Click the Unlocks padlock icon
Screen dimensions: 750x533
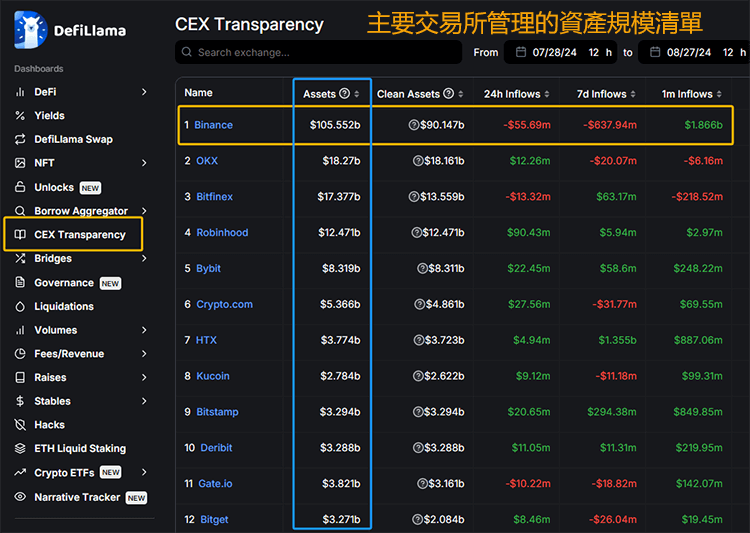point(20,187)
